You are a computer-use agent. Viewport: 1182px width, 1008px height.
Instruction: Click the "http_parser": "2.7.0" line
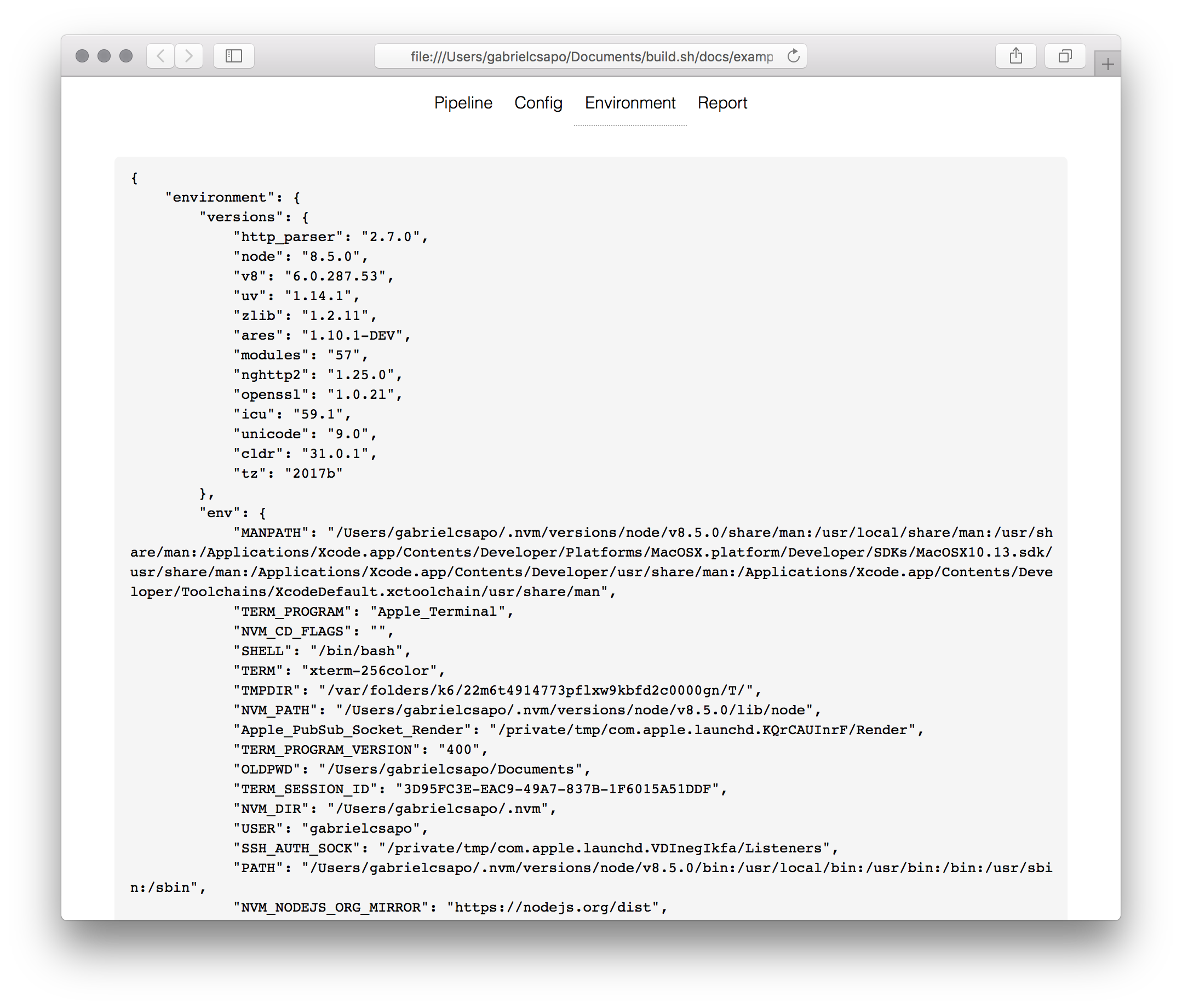click(330, 237)
